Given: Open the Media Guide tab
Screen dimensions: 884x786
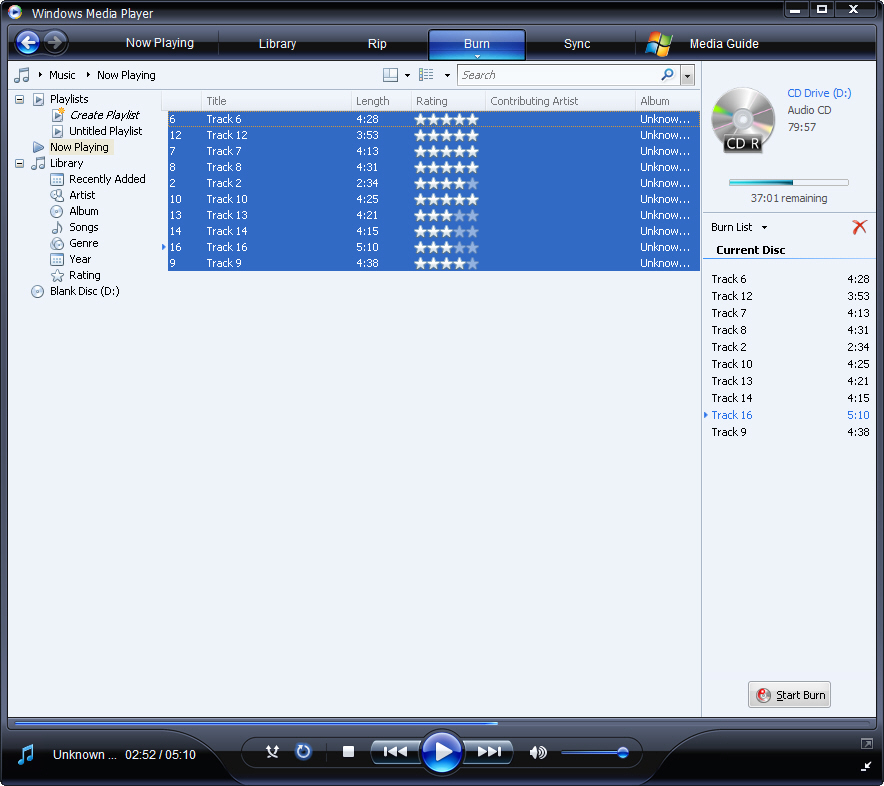Looking at the screenshot, I should pos(724,43).
